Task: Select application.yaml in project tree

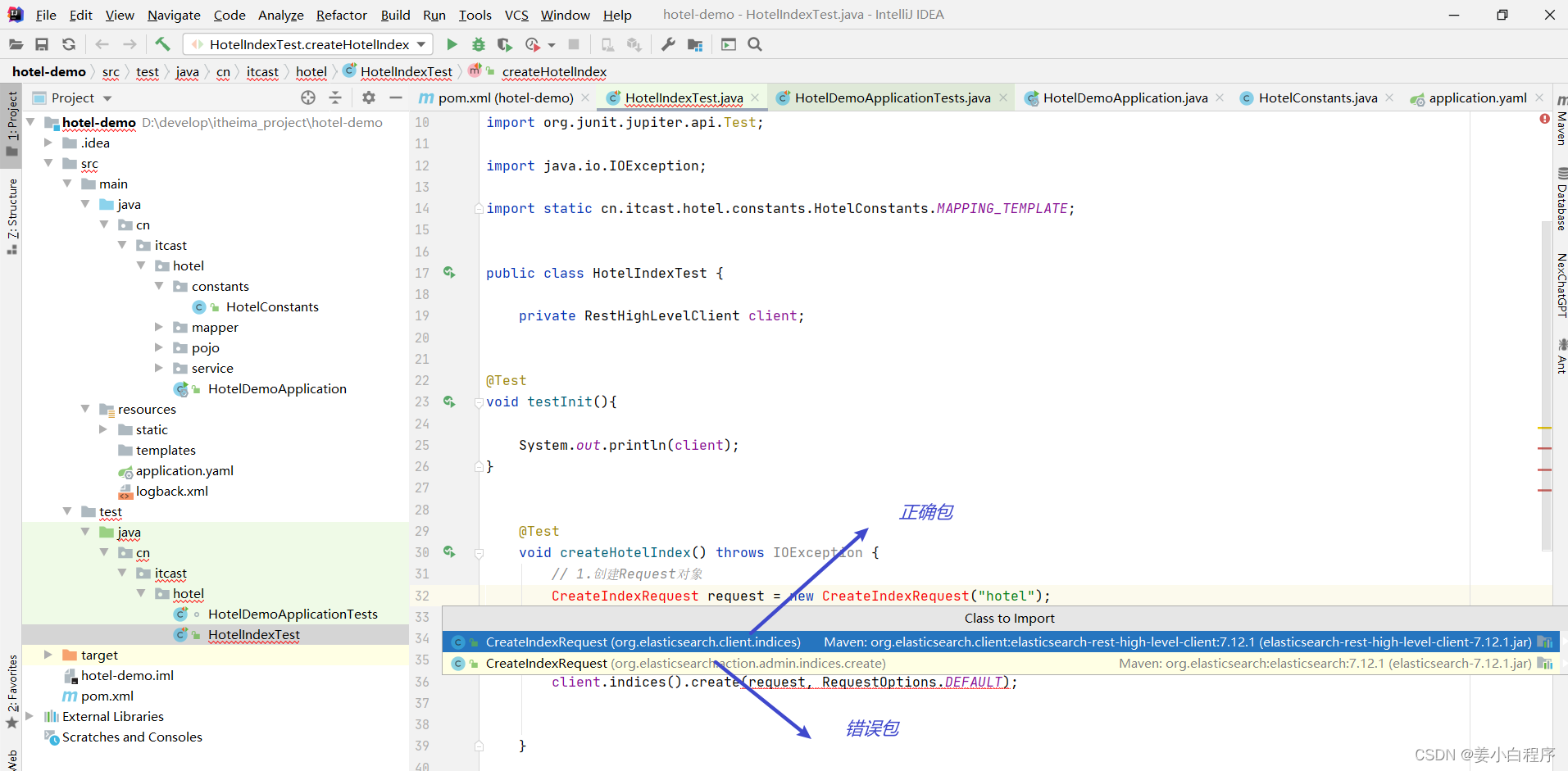Action: point(184,470)
